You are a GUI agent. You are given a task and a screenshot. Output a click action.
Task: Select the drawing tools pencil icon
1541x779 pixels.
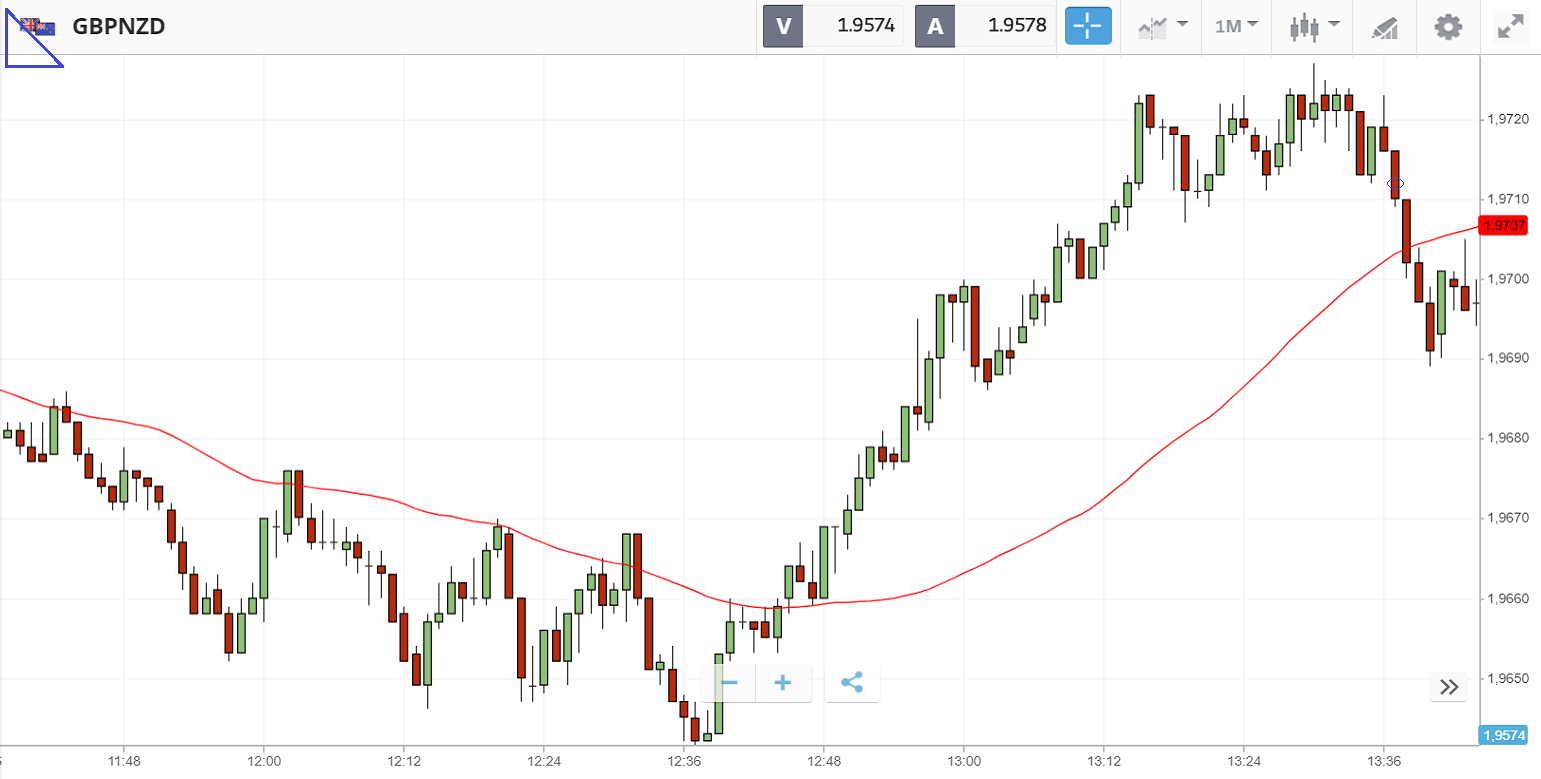click(1384, 27)
